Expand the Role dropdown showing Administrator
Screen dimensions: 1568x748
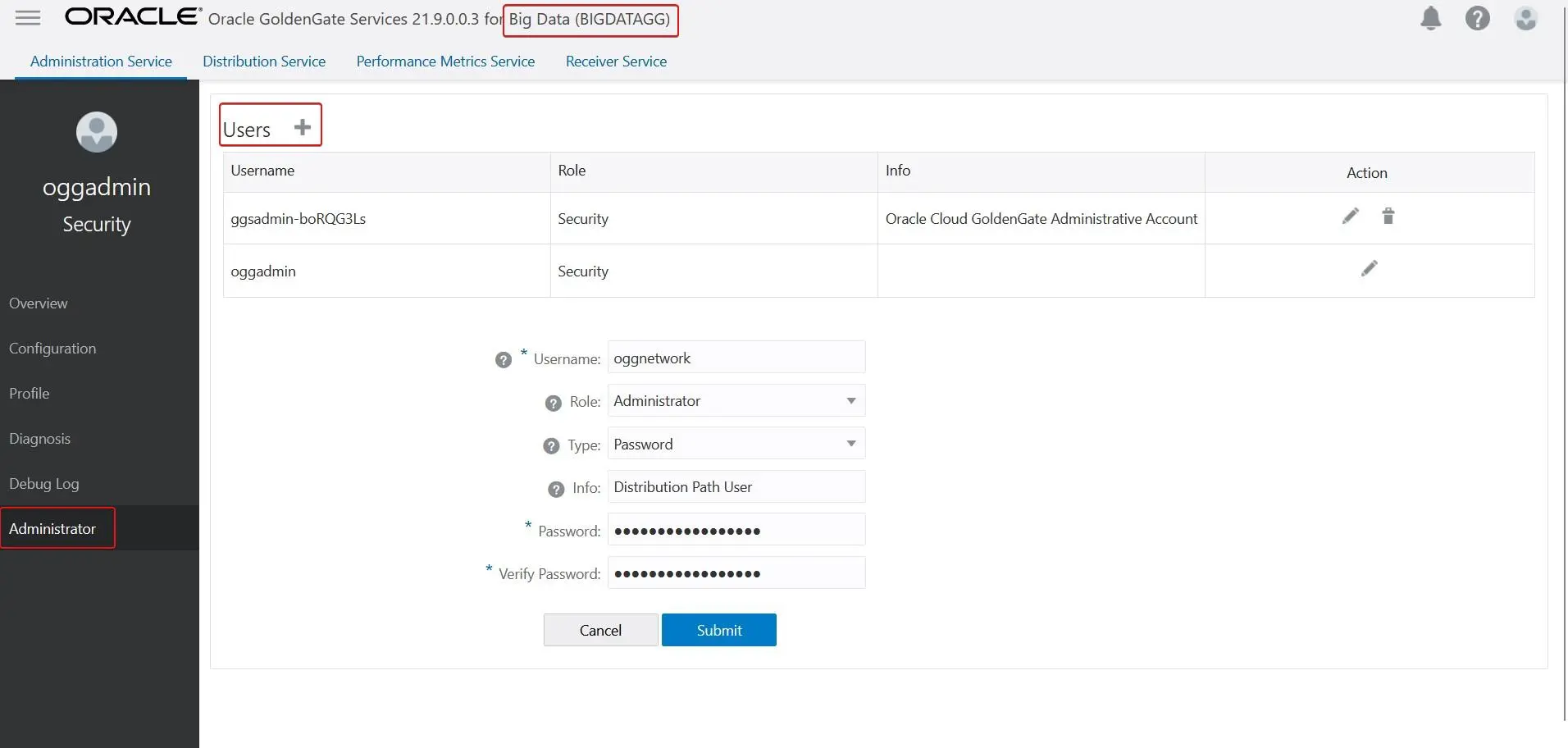coord(736,401)
